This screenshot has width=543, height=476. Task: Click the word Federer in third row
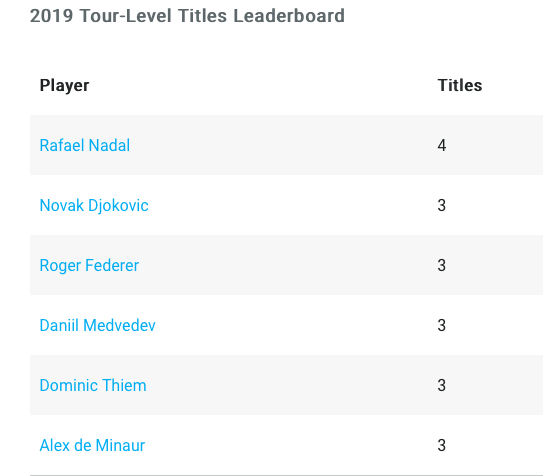tap(112, 266)
